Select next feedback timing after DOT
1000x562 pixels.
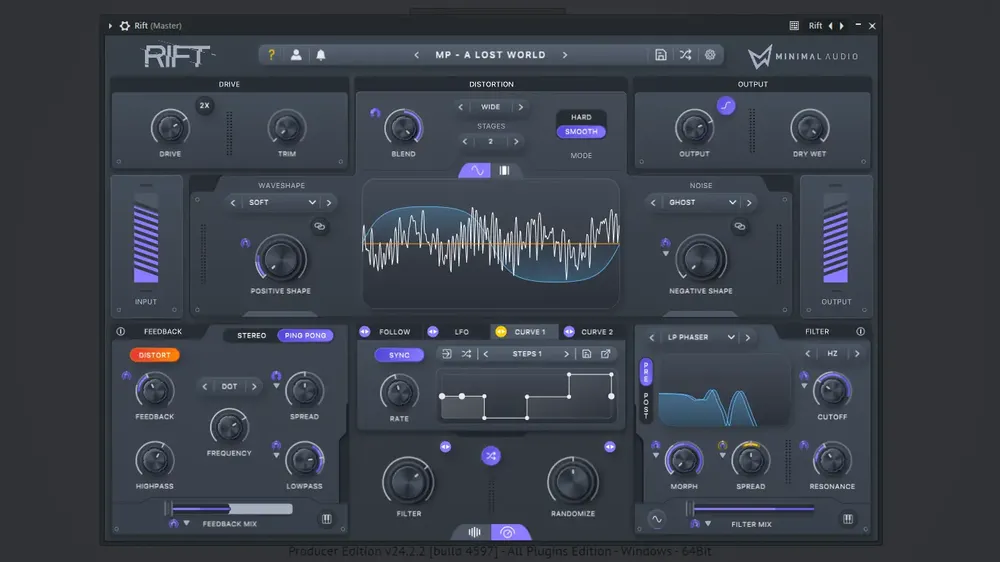(254, 387)
